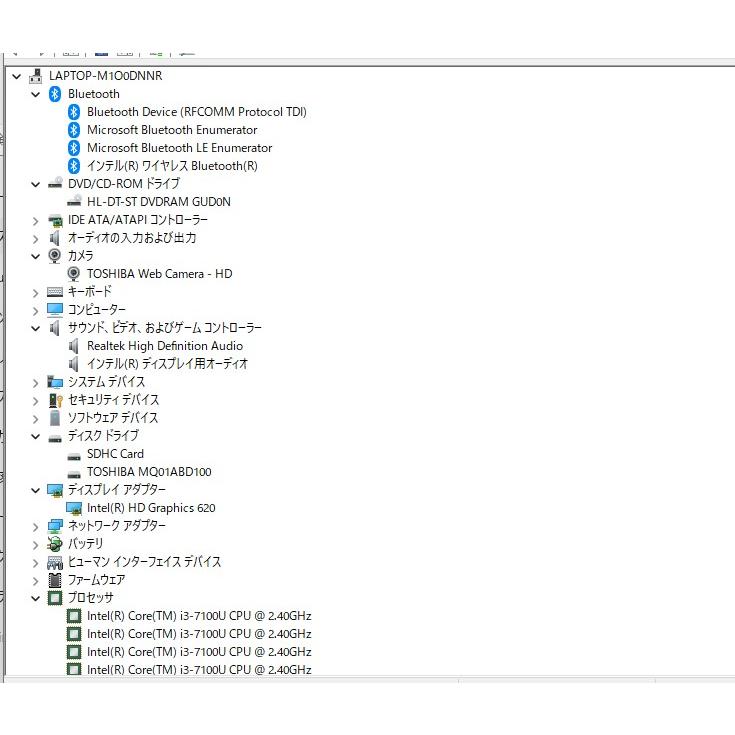Screen dimensions: 735x735
Task: Select Microsoft Bluetooth Enumerator entry
Action: (172, 130)
